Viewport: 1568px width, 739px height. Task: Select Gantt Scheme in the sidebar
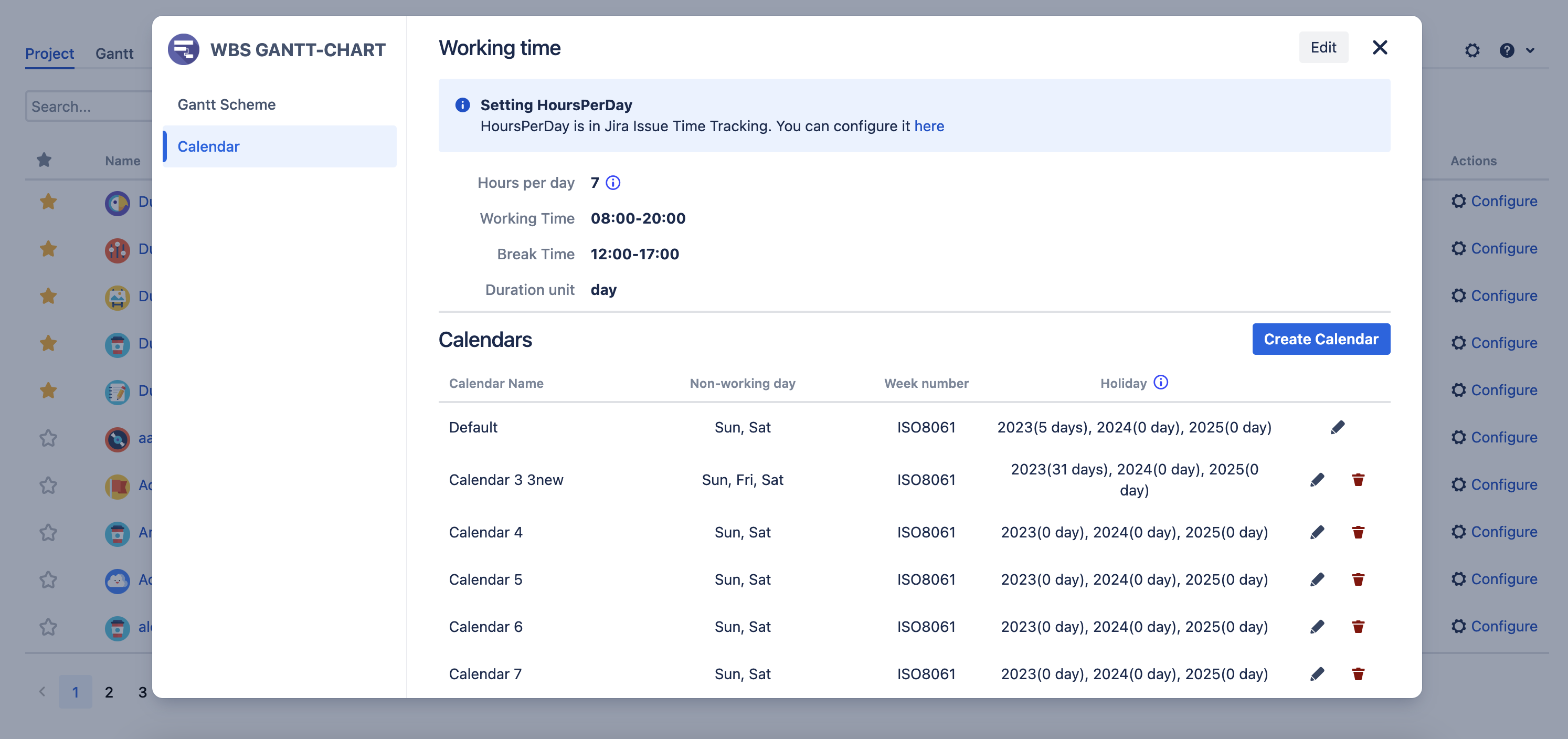(x=226, y=104)
